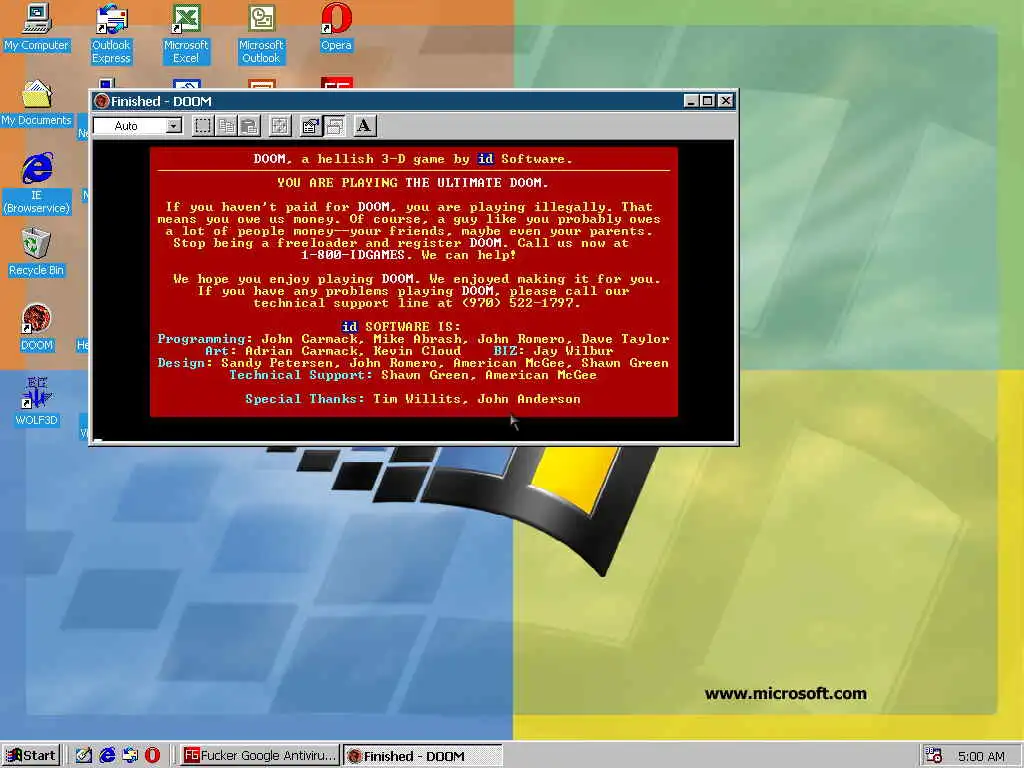The width and height of the screenshot is (1024, 768).
Task: Select the Microsoft Outlook desktop icon
Action: click(261, 34)
